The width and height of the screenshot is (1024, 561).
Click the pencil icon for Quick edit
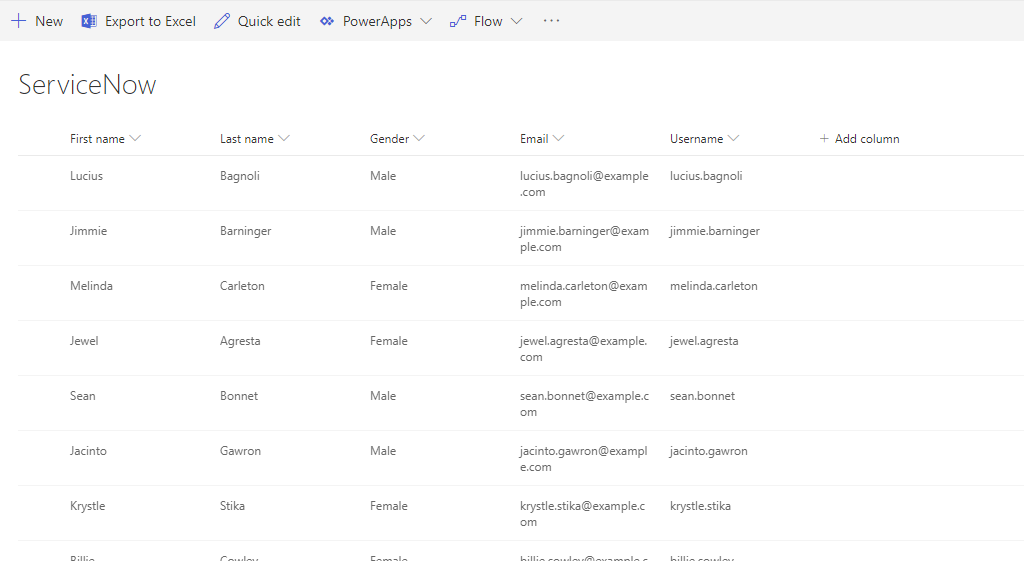[222, 21]
